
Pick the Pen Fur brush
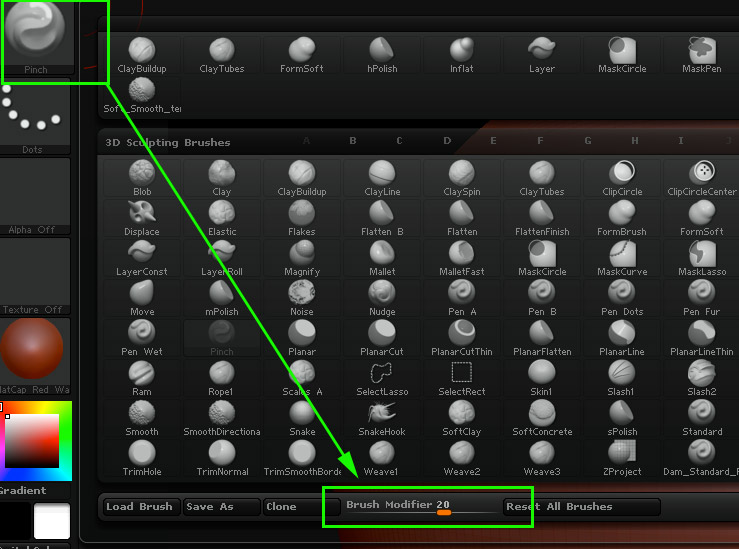[701, 298]
